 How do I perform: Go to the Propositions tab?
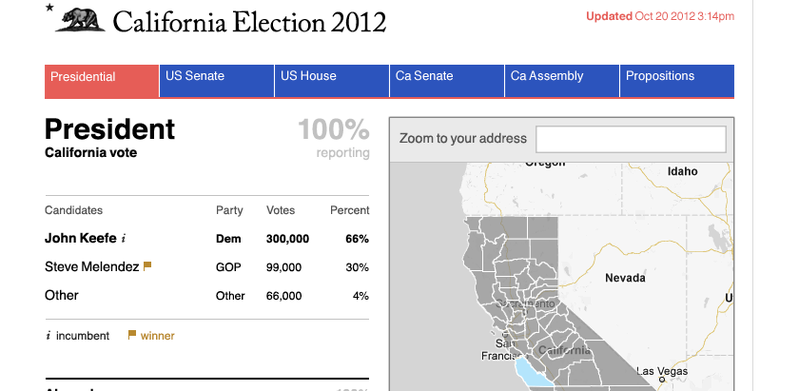pos(677,81)
